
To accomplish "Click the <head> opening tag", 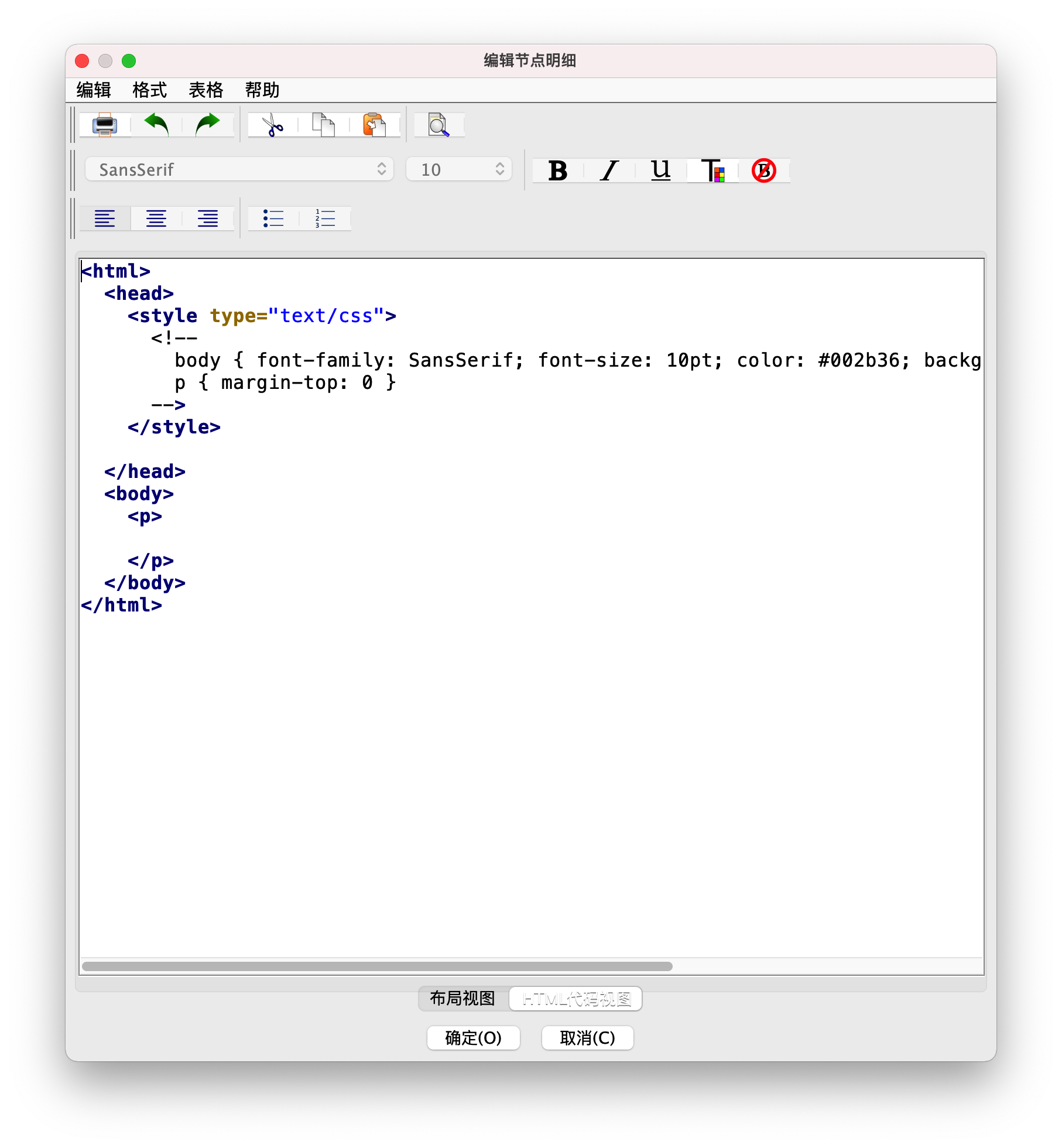I will [x=139, y=293].
